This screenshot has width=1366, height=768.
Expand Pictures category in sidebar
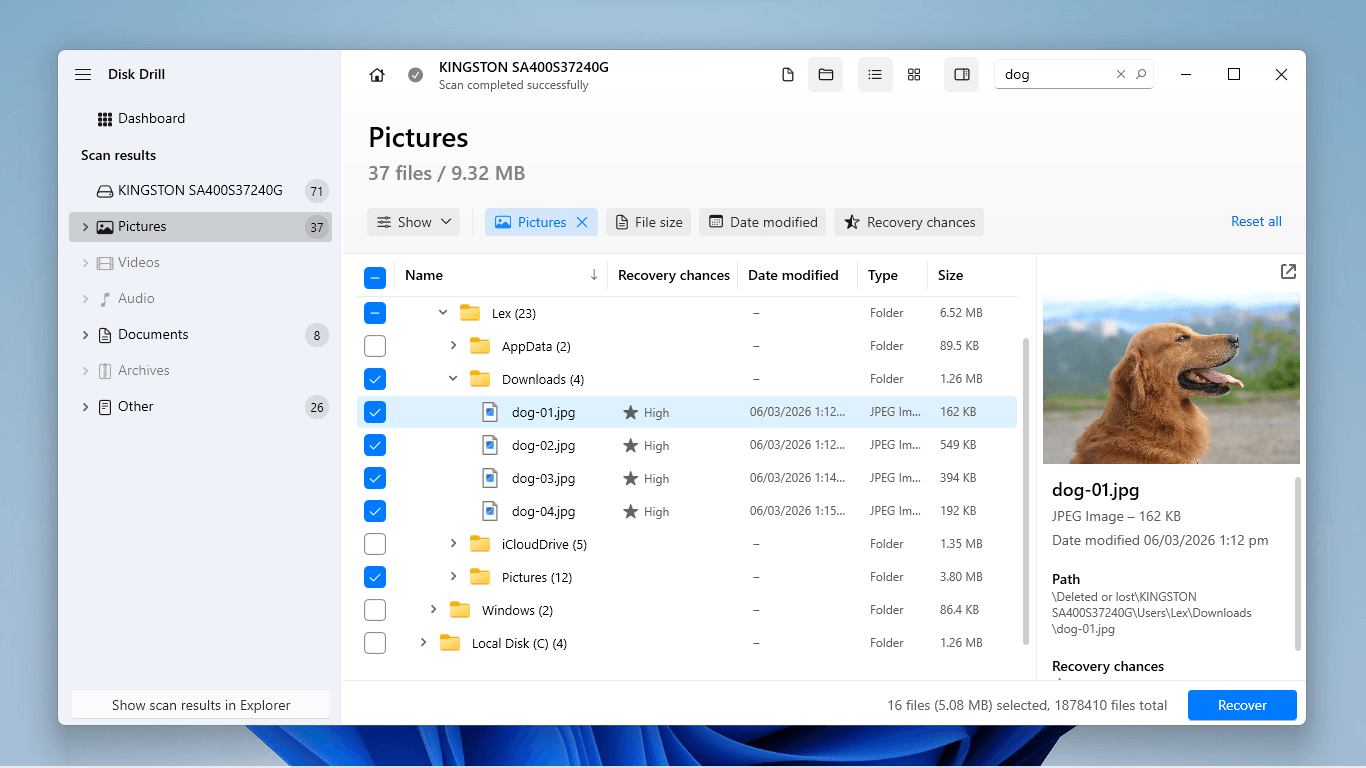click(85, 227)
